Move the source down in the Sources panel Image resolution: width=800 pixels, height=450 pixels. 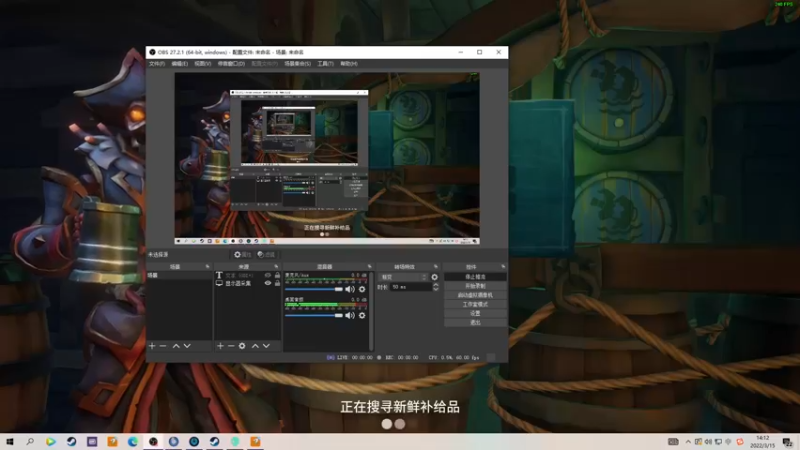(x=266, y=346)
